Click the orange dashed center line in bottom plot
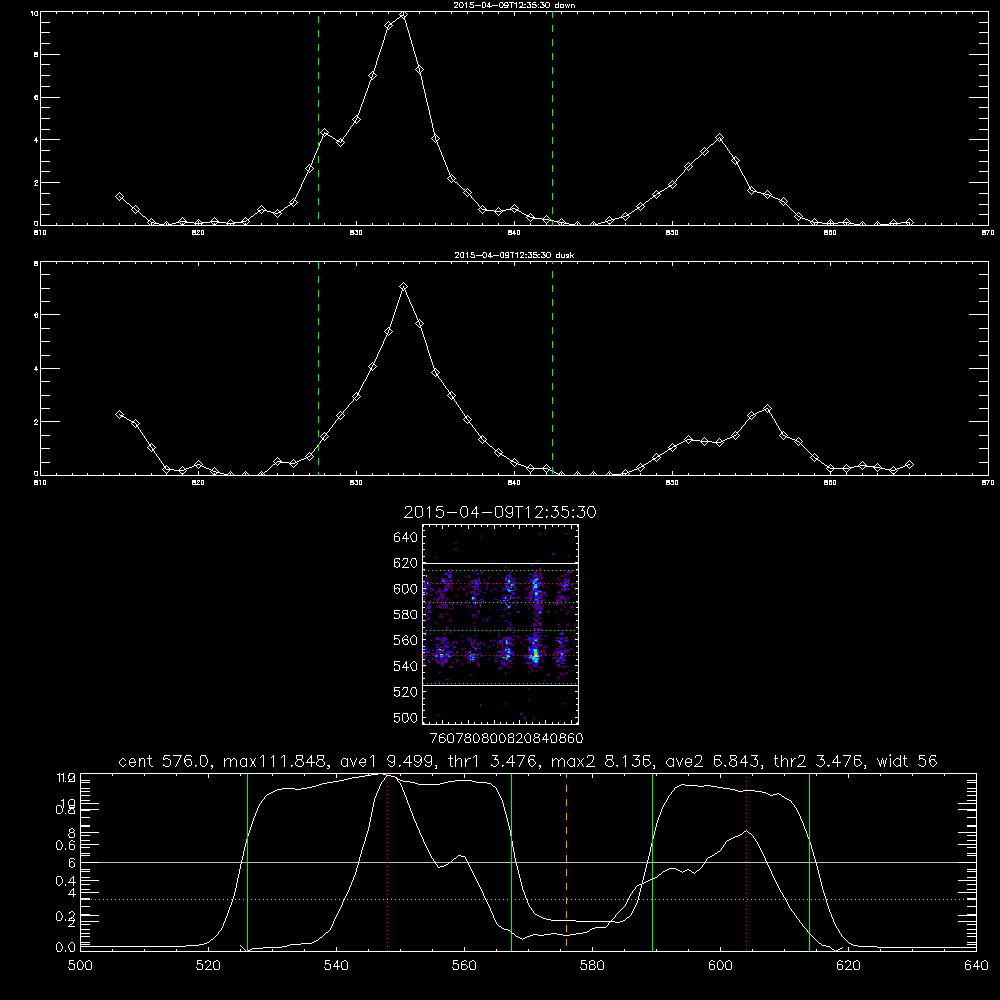This screenshot has width=1000, height=1000. [x=566, y=862]
